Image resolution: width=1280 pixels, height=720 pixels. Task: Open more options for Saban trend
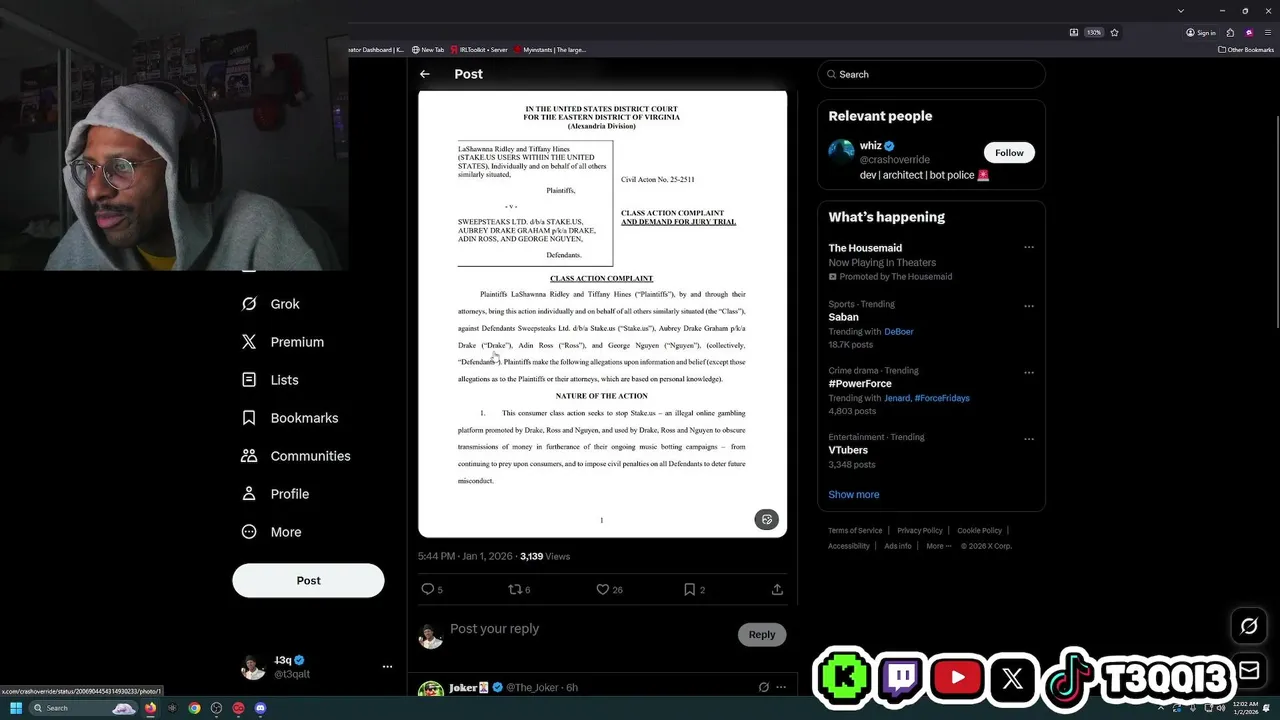(1028, 306)
